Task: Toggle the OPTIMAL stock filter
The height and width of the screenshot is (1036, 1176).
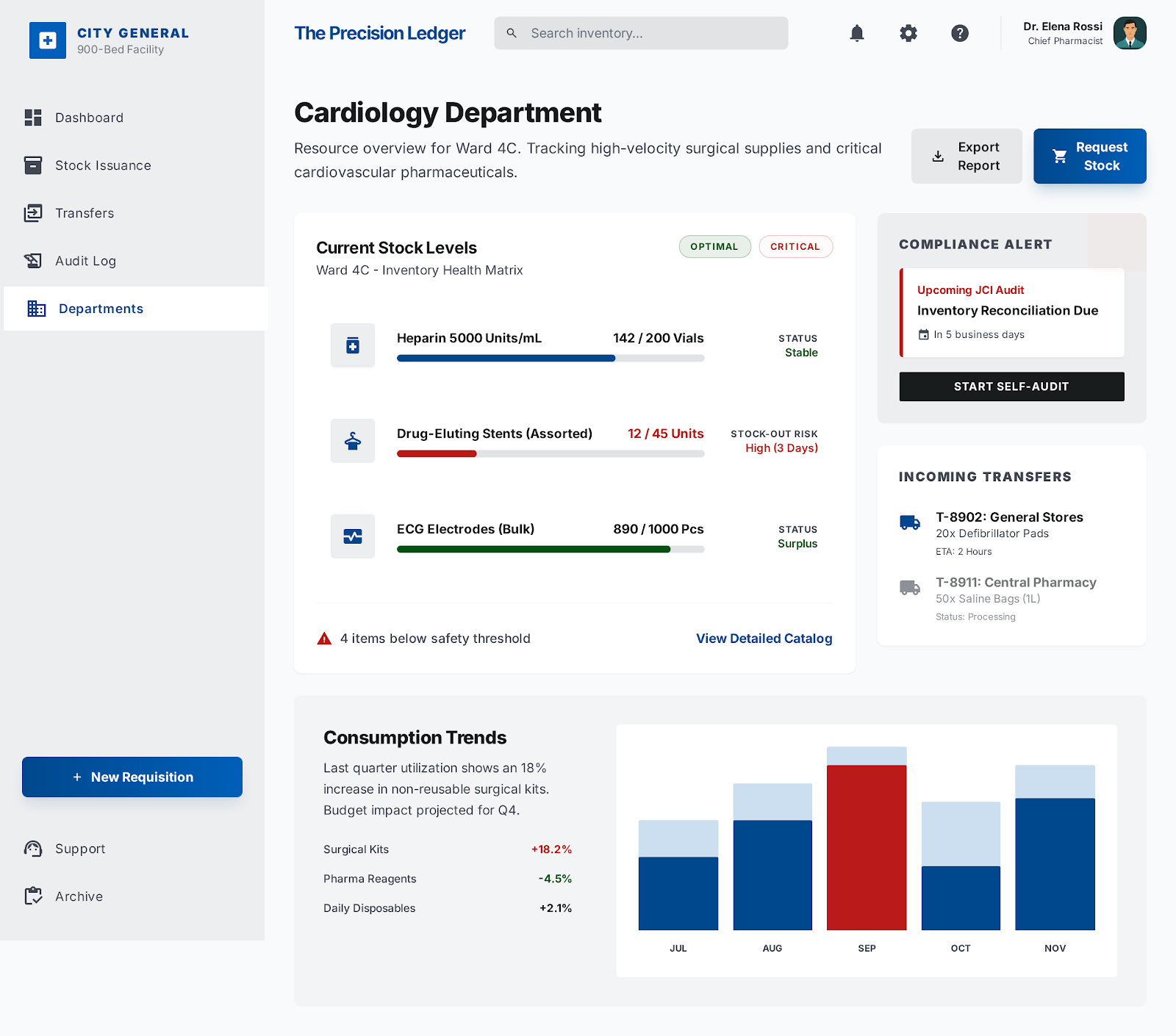Action: click(714, 246)
